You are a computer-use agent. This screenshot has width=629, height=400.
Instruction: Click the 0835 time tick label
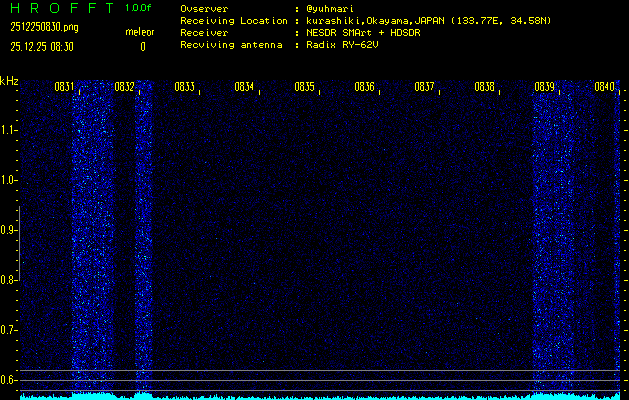[304, 87]
